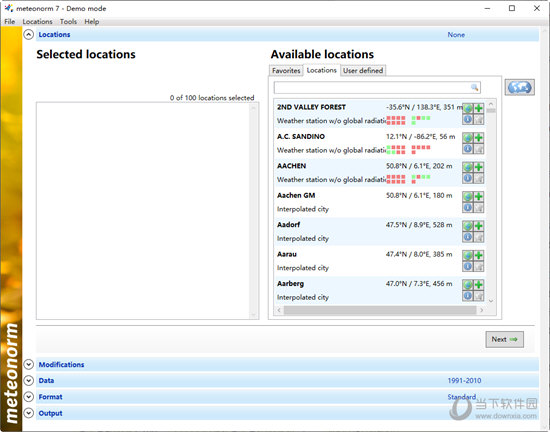This screenshot has height=432, width=550.
Task: Select the Locations tab under Available locations
Action: 322,70
